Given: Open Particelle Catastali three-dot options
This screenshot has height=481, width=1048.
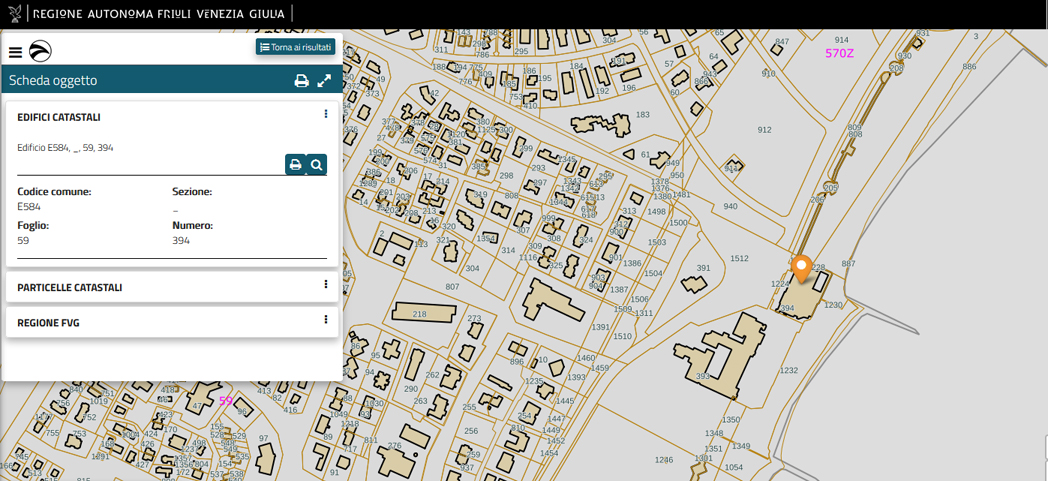Looking at the screenshot, I should [x=326, y=285].
